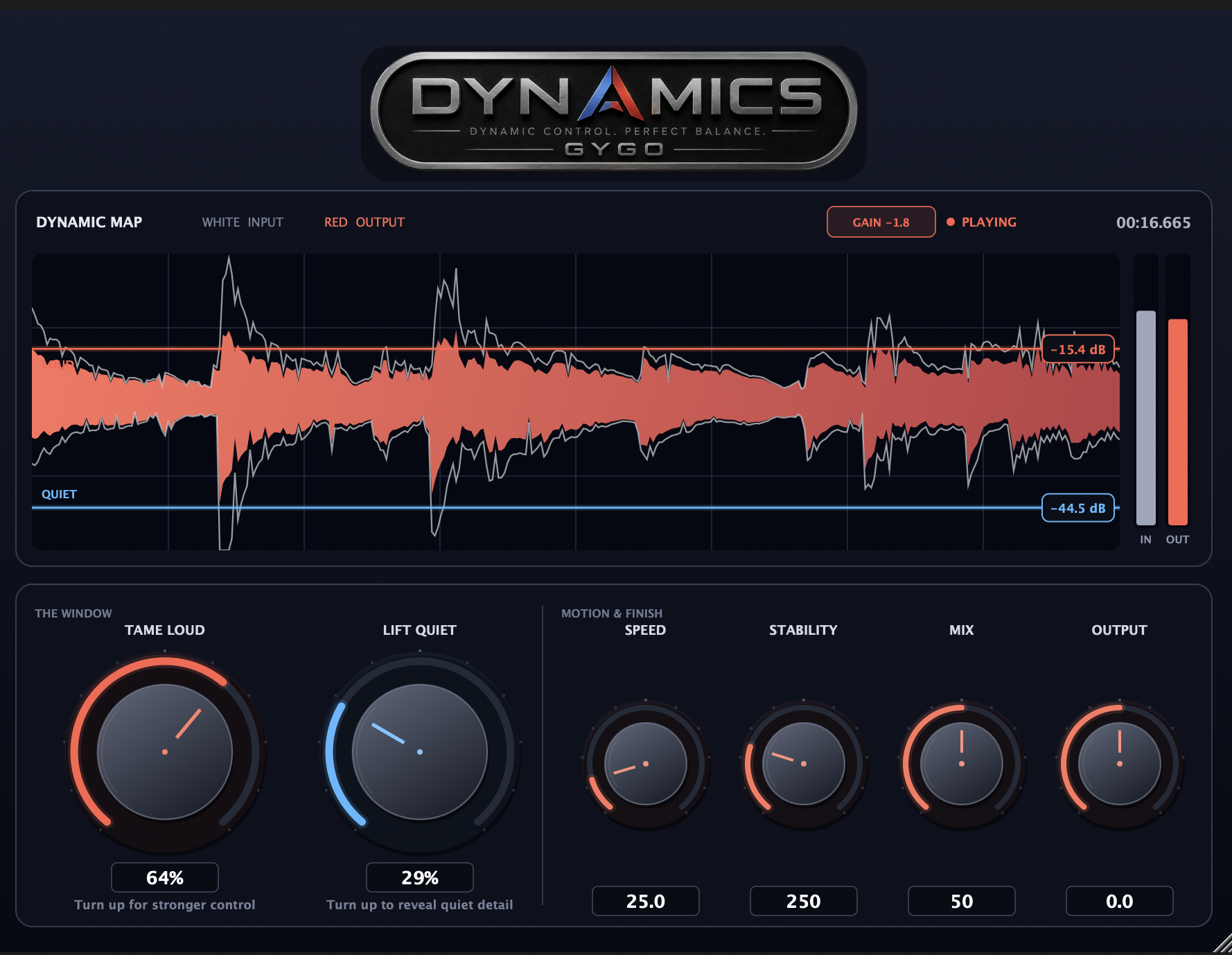This screenshot has width=1232, height=955.
Task: Click the QUIET threshold label
Action: (x=59, y=494)
